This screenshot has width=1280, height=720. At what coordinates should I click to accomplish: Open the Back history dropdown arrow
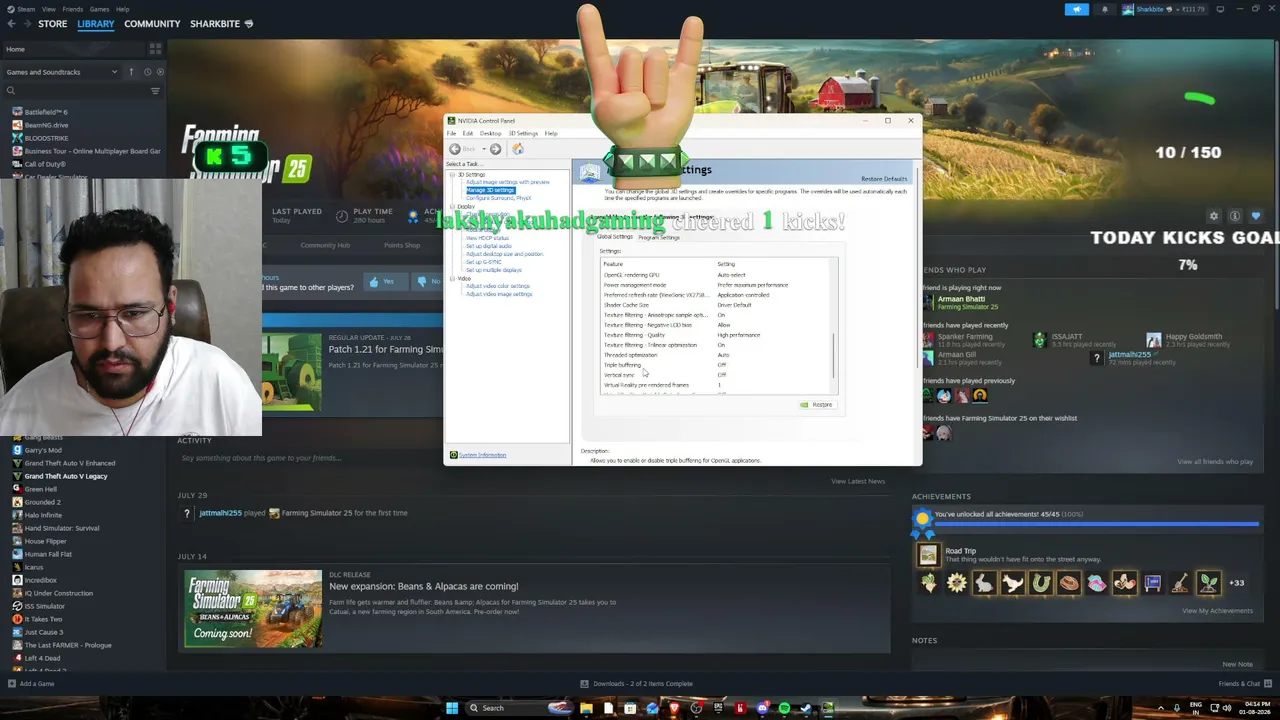[x=482, y=149]
